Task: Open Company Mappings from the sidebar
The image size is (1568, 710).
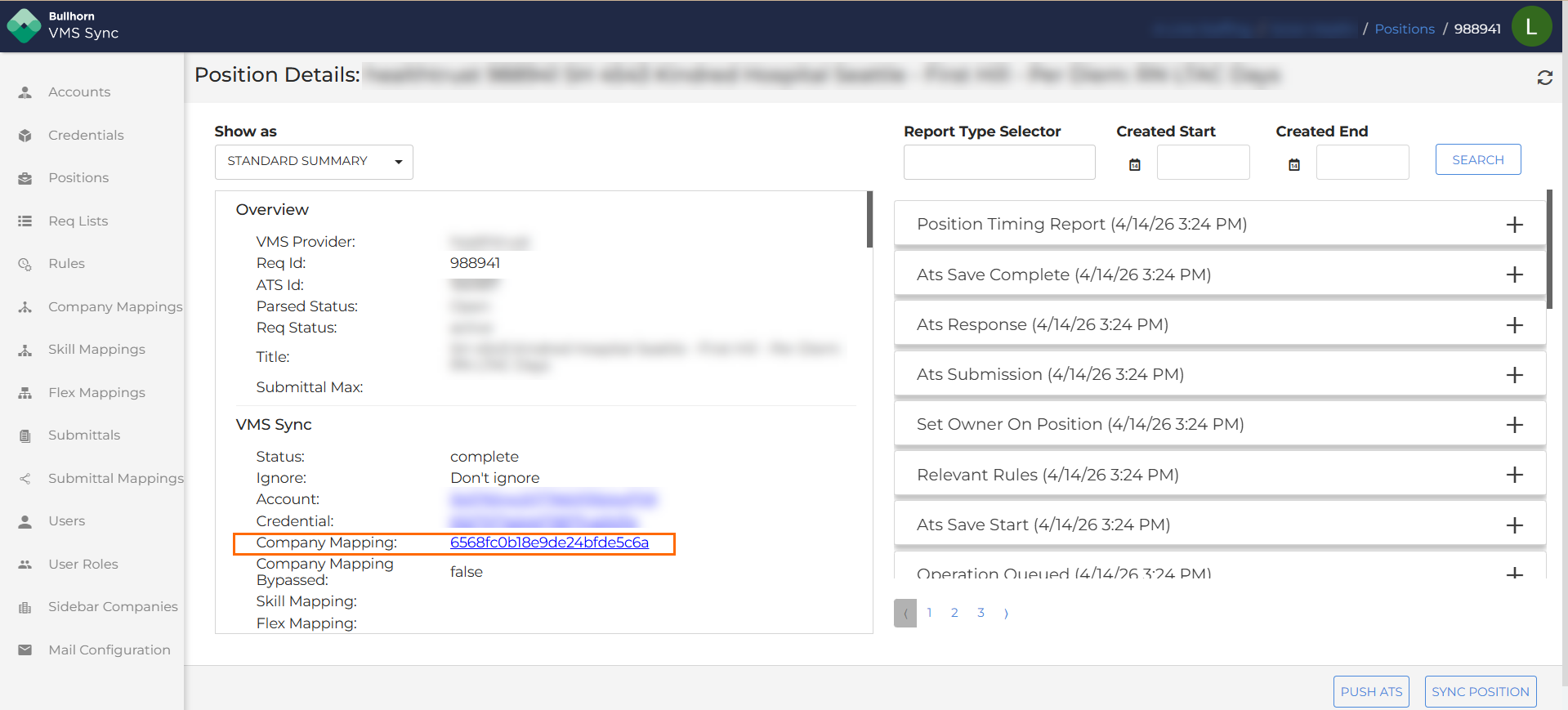Action: [x=115, y=307]
